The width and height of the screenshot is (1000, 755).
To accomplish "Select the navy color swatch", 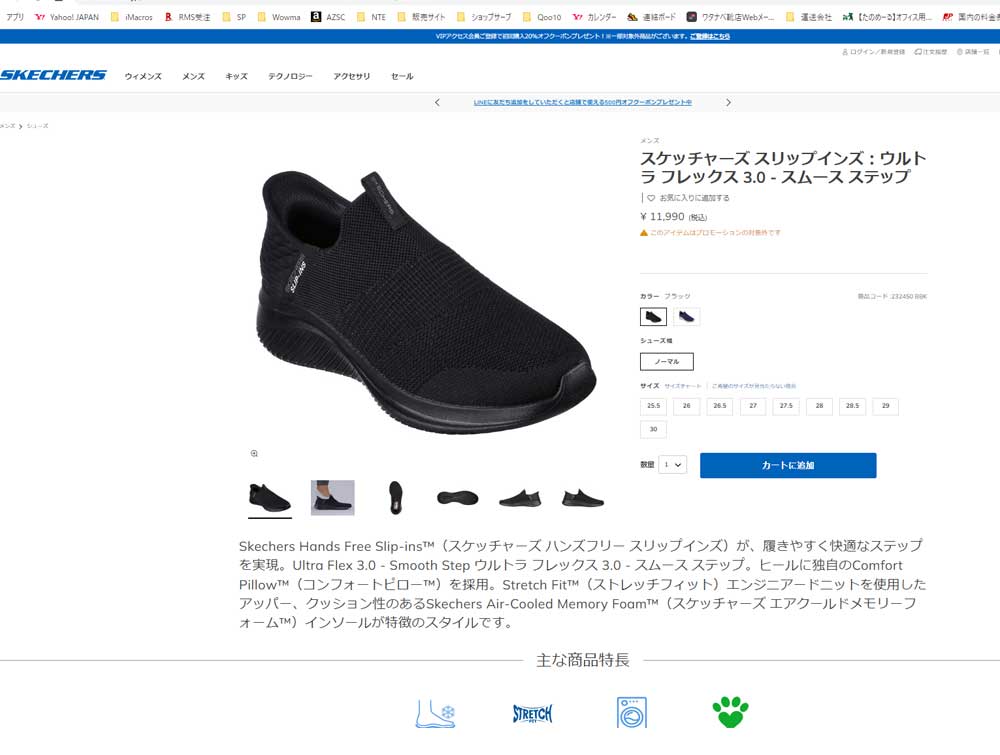I will (686, 316).
